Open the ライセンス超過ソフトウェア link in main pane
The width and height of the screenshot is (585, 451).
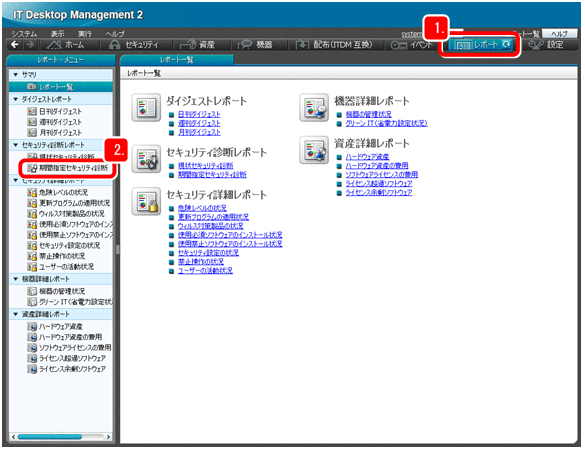click(x=379, y=184)
